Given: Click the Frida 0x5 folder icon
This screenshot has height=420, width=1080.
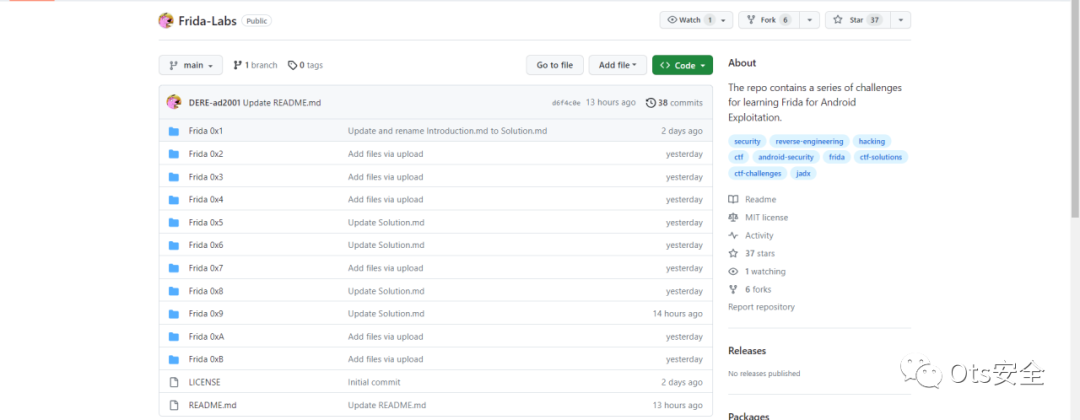Looking at the screenshot, I should tap(174, 222).
